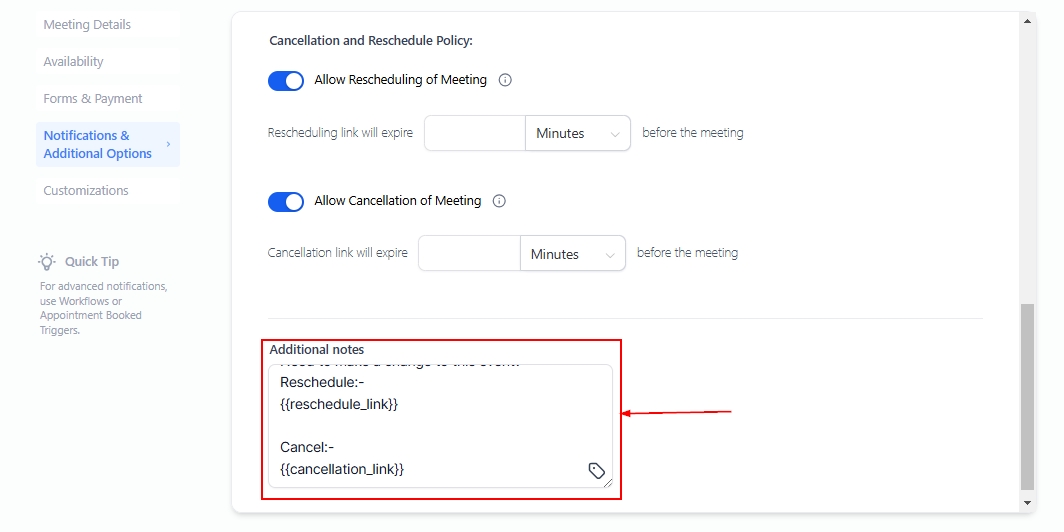The width and height of the screenshot is (1064, 532).
Task: Click chevron on Notifications & Additional Options
Action: click(168, 145)
